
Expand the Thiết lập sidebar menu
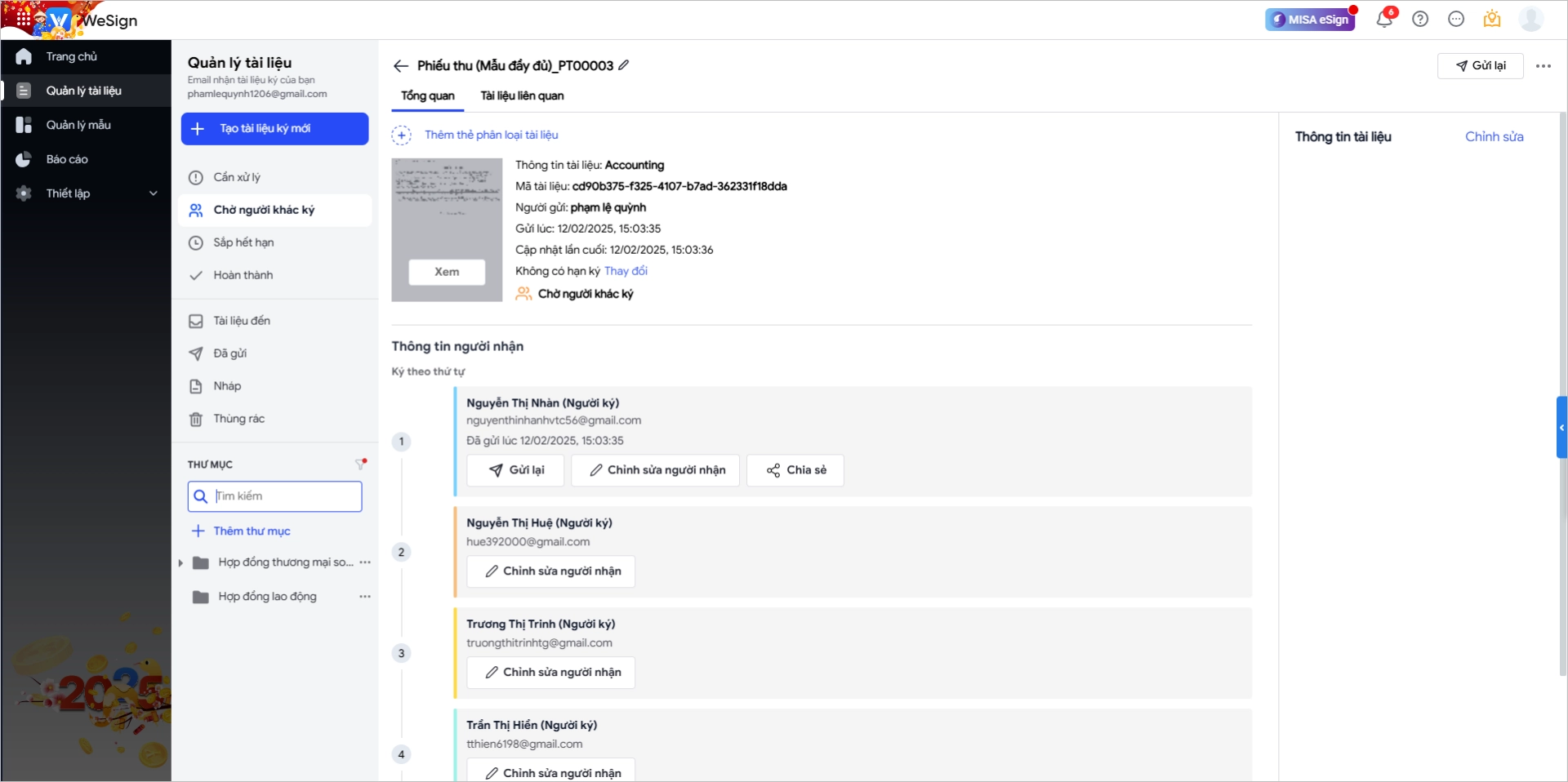pyautogui.click(x=86, y=193)
